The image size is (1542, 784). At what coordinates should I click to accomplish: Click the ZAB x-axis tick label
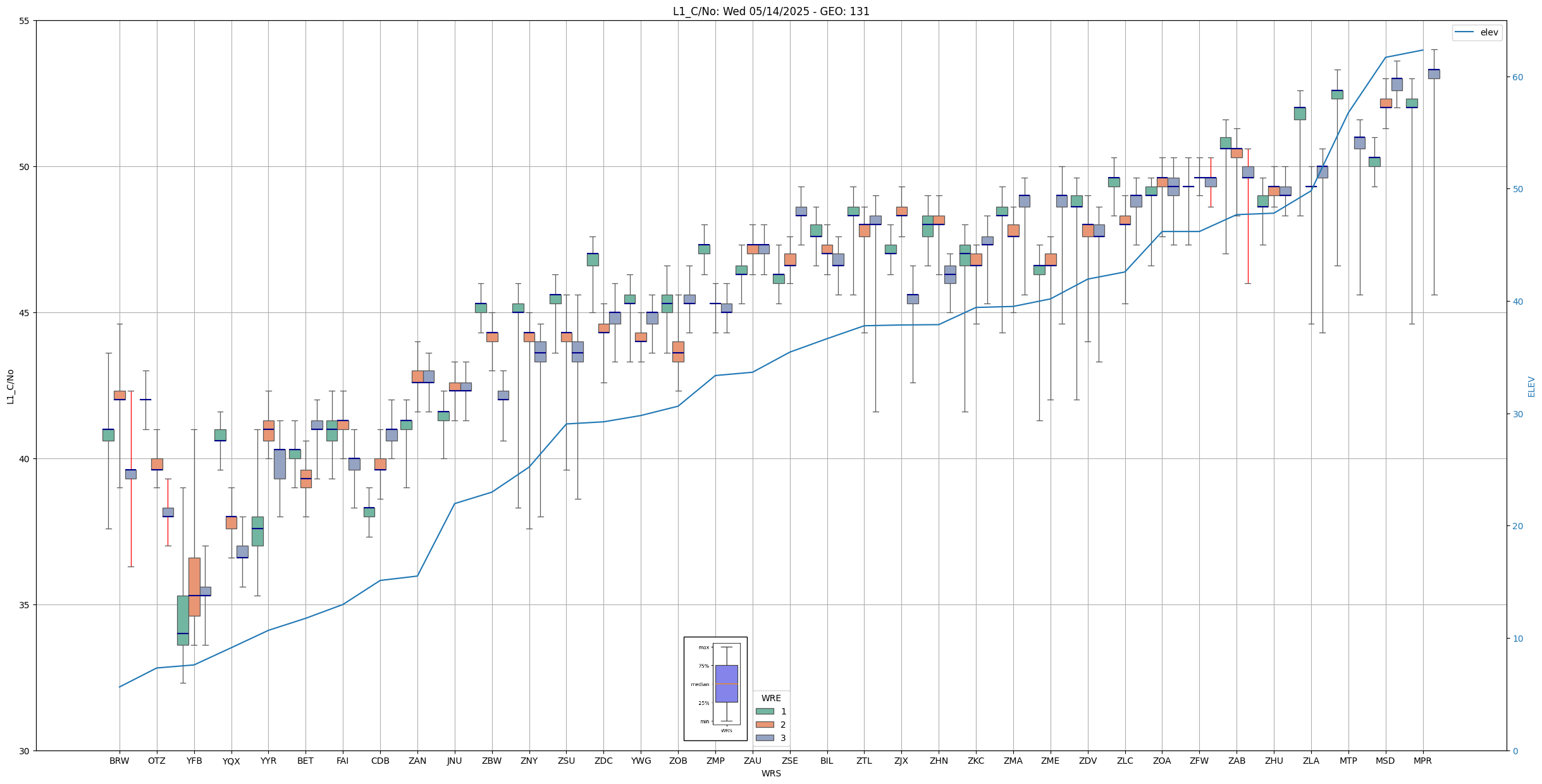click(x=1237, y=761)
